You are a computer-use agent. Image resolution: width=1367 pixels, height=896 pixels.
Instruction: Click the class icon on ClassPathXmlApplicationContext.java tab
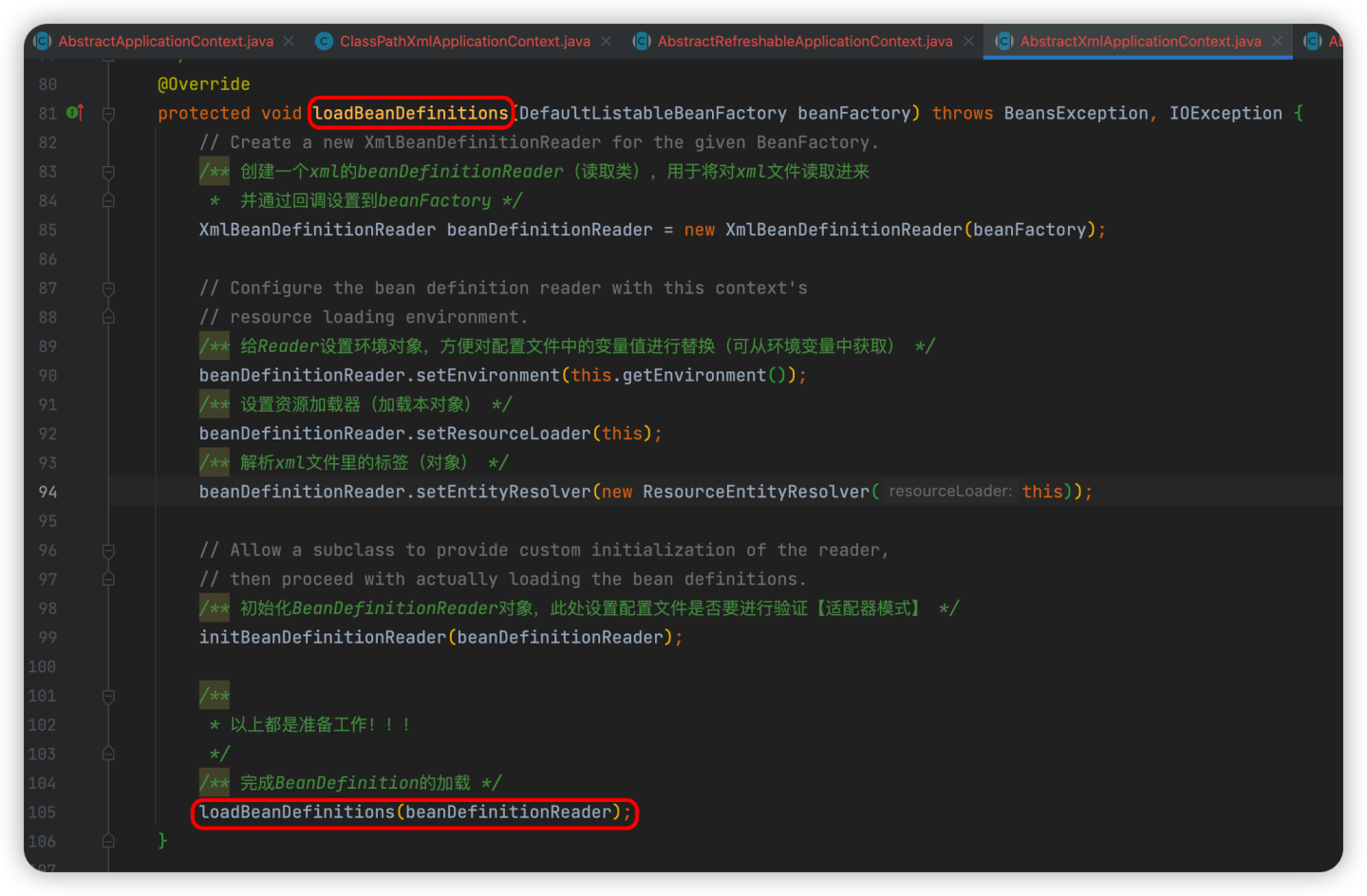324,41
